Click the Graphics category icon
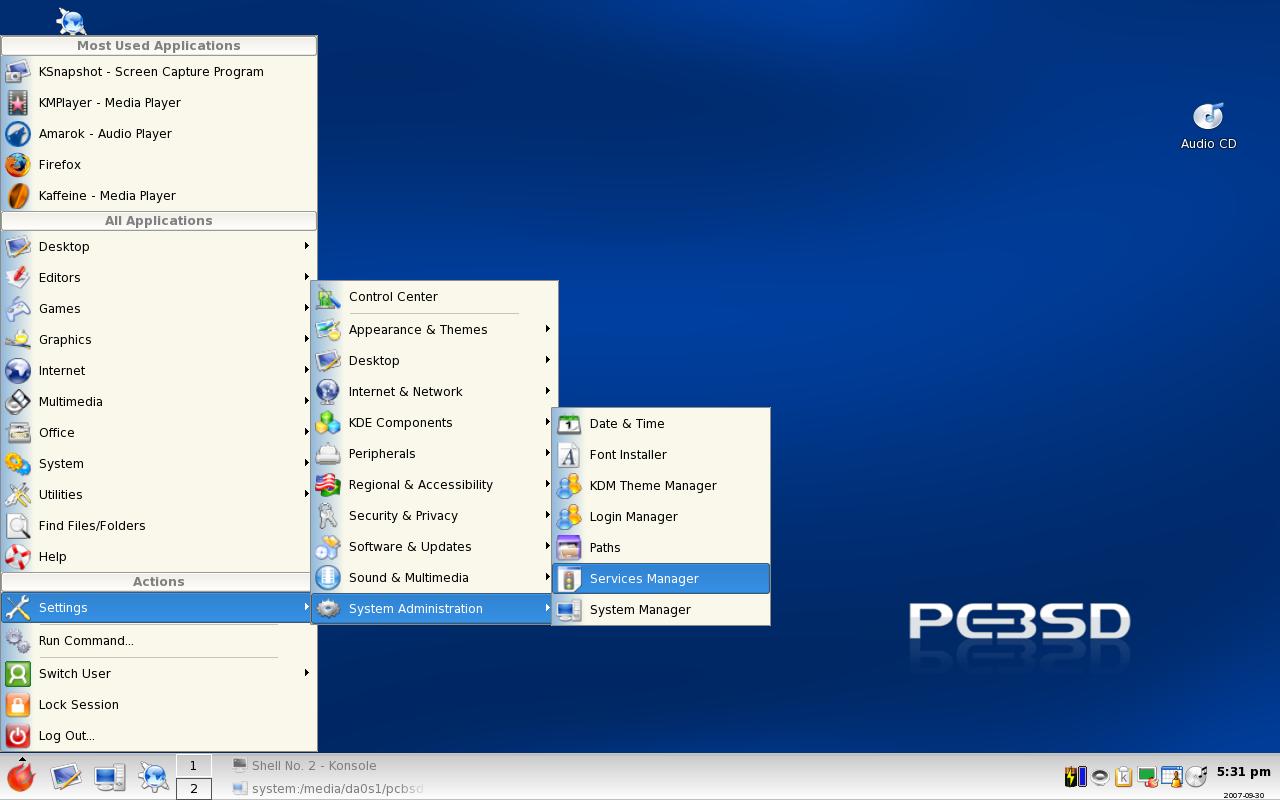The image size is (1280, 800). pos(18,339)
